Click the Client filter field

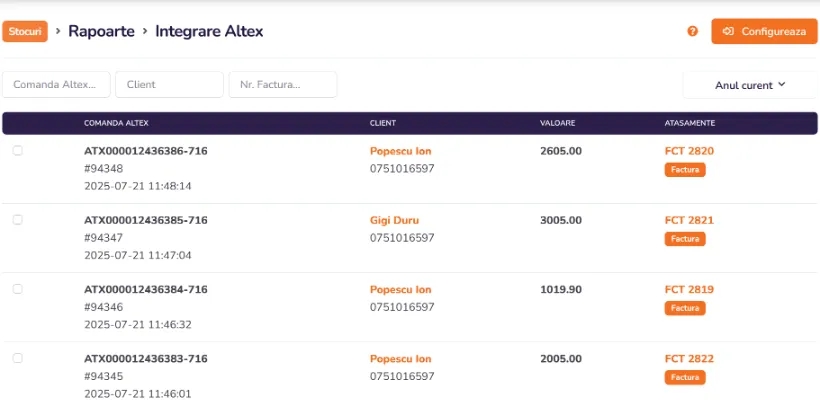coord(169,85)
